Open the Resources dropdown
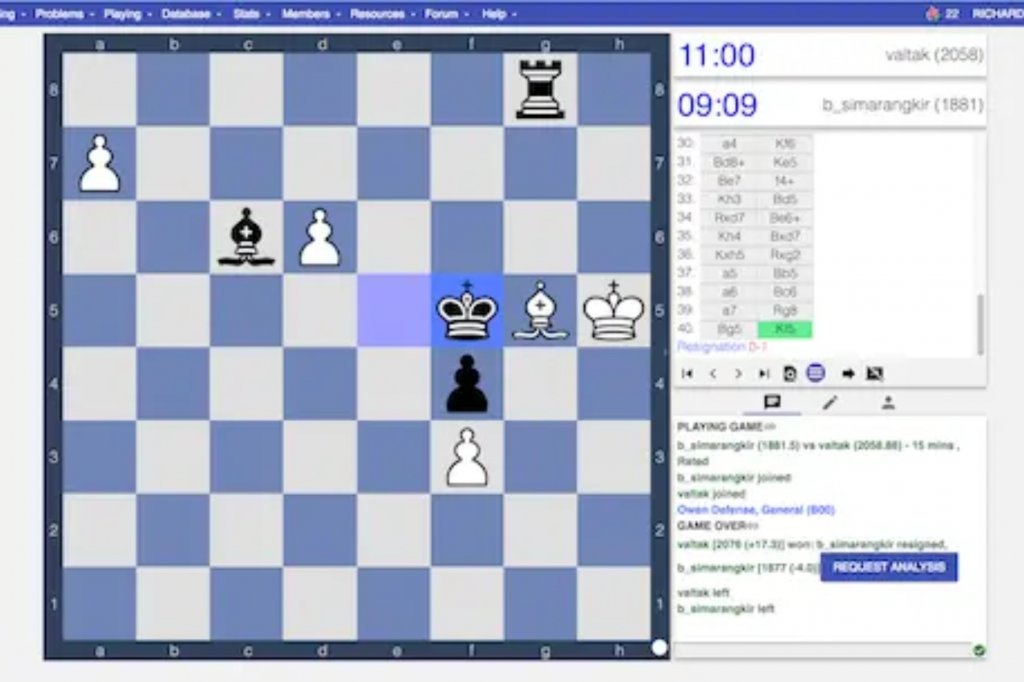 (381, 14)
